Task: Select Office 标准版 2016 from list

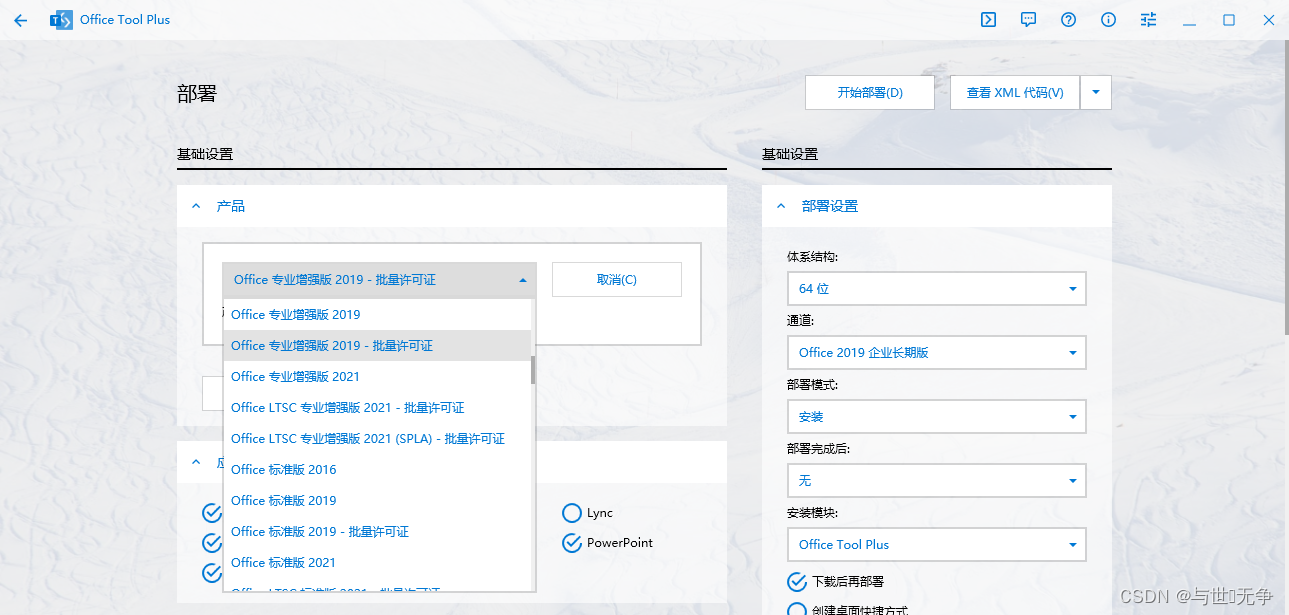Action: point(377,469)
